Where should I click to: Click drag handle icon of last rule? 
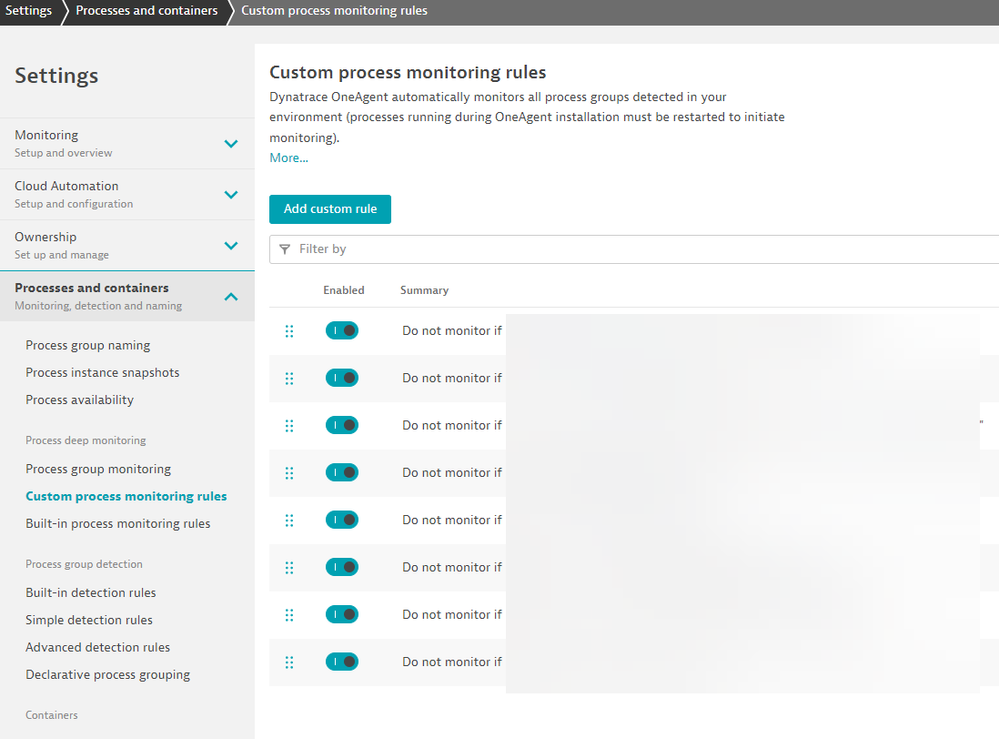tap(289, 662)
